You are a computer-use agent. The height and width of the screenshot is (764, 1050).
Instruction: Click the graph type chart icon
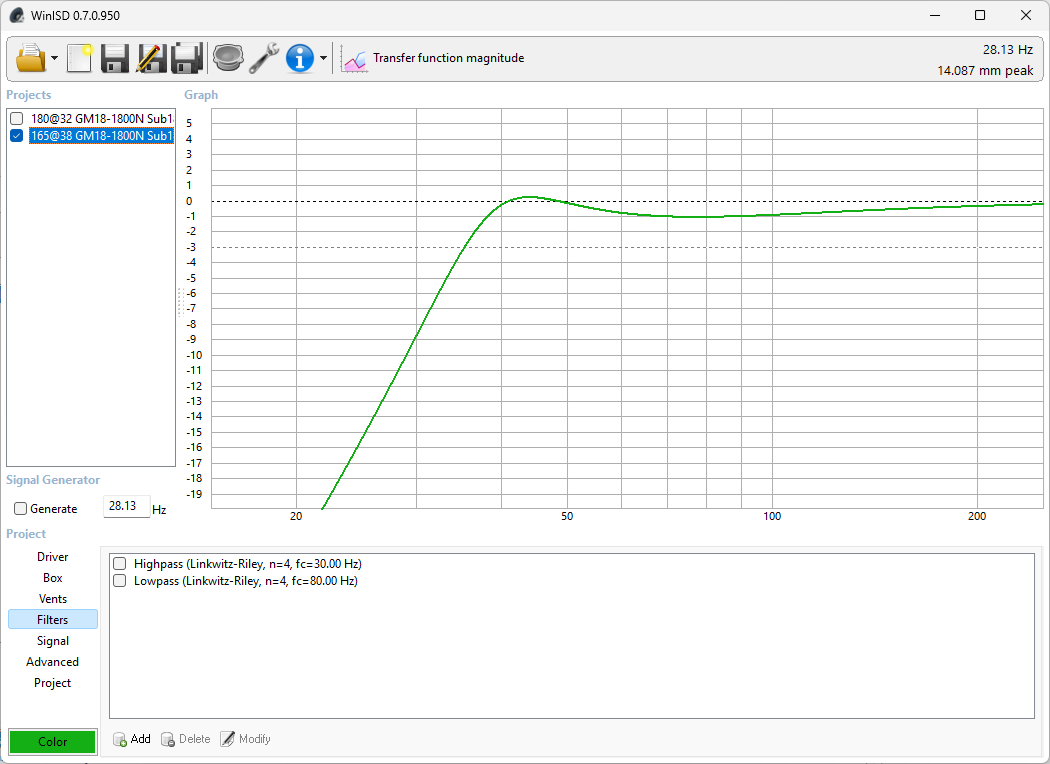(354, 59)
